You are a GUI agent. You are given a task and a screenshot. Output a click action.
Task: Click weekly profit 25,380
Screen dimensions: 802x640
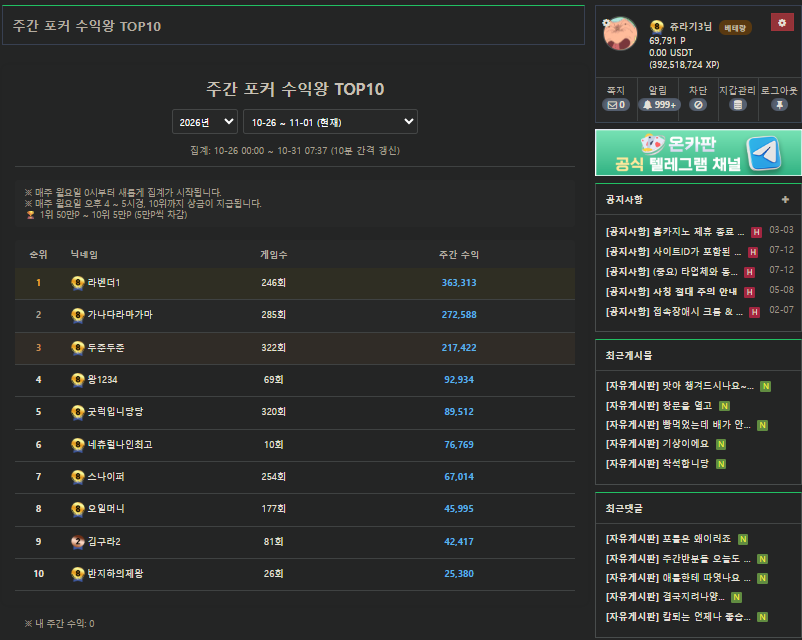click(x=459, y=574)
